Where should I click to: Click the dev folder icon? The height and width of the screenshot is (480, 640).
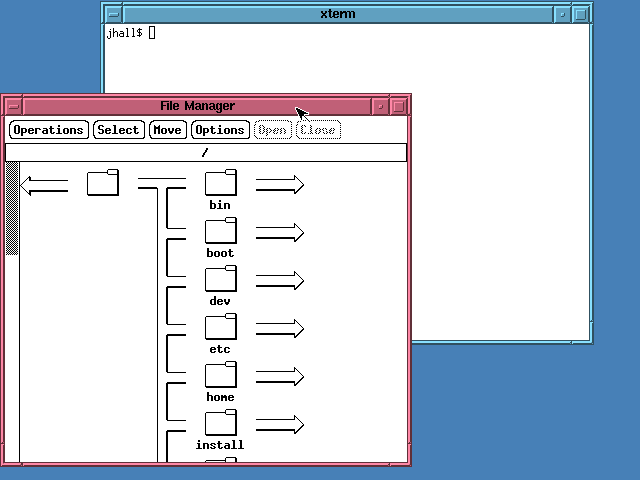(x=220, y=279)
